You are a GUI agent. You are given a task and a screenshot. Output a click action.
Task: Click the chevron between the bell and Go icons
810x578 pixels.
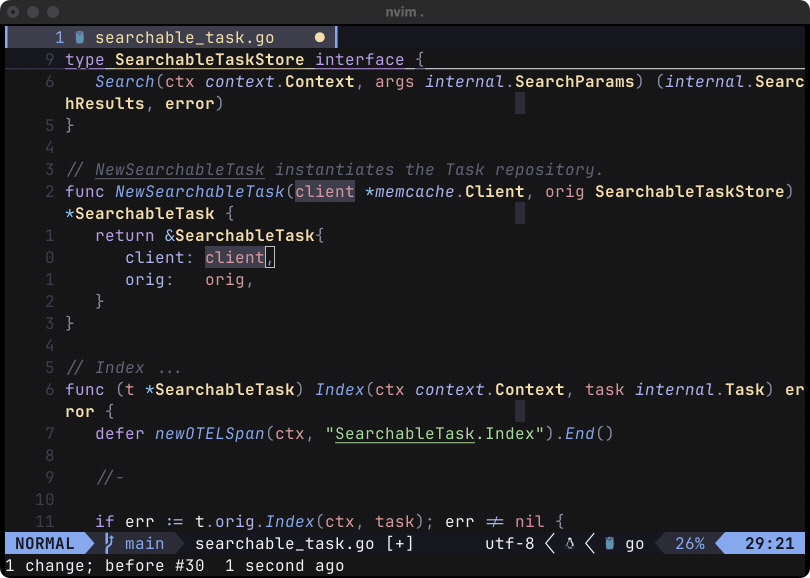tap(590, 544)
